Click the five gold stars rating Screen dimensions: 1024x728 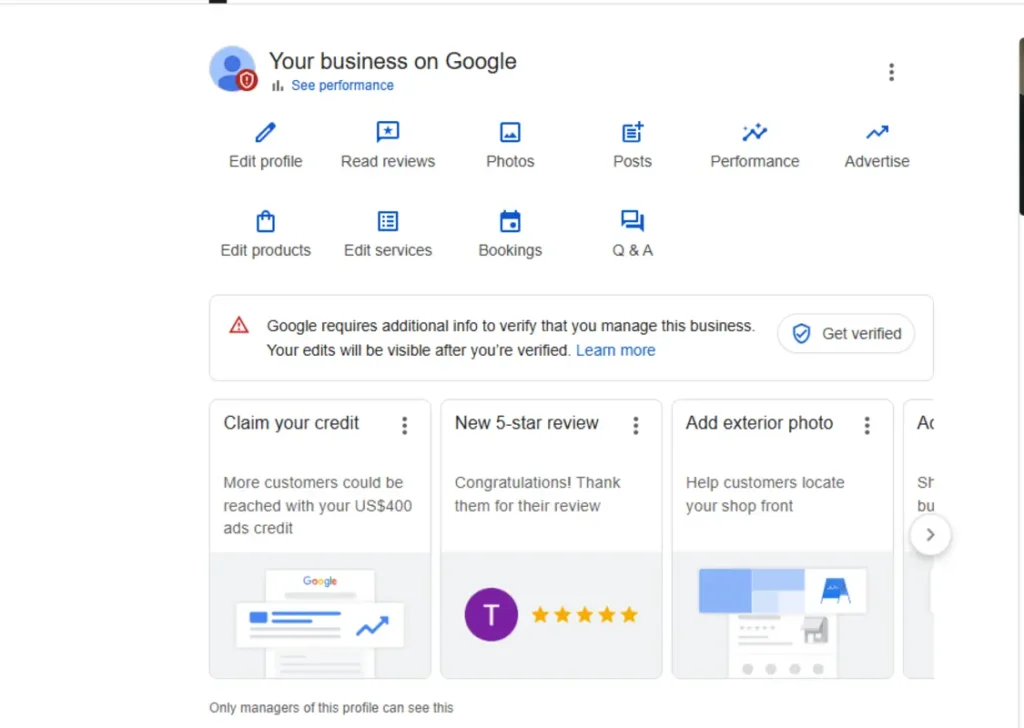[x=584, y=614]
